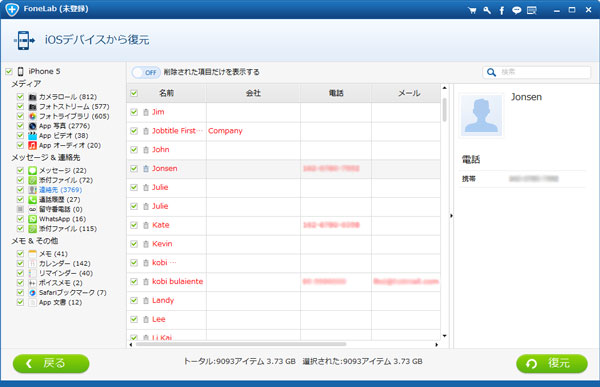Select the Jonsen contact row
The height and width of the screenshot is (387, 600).
coord(284,169)
